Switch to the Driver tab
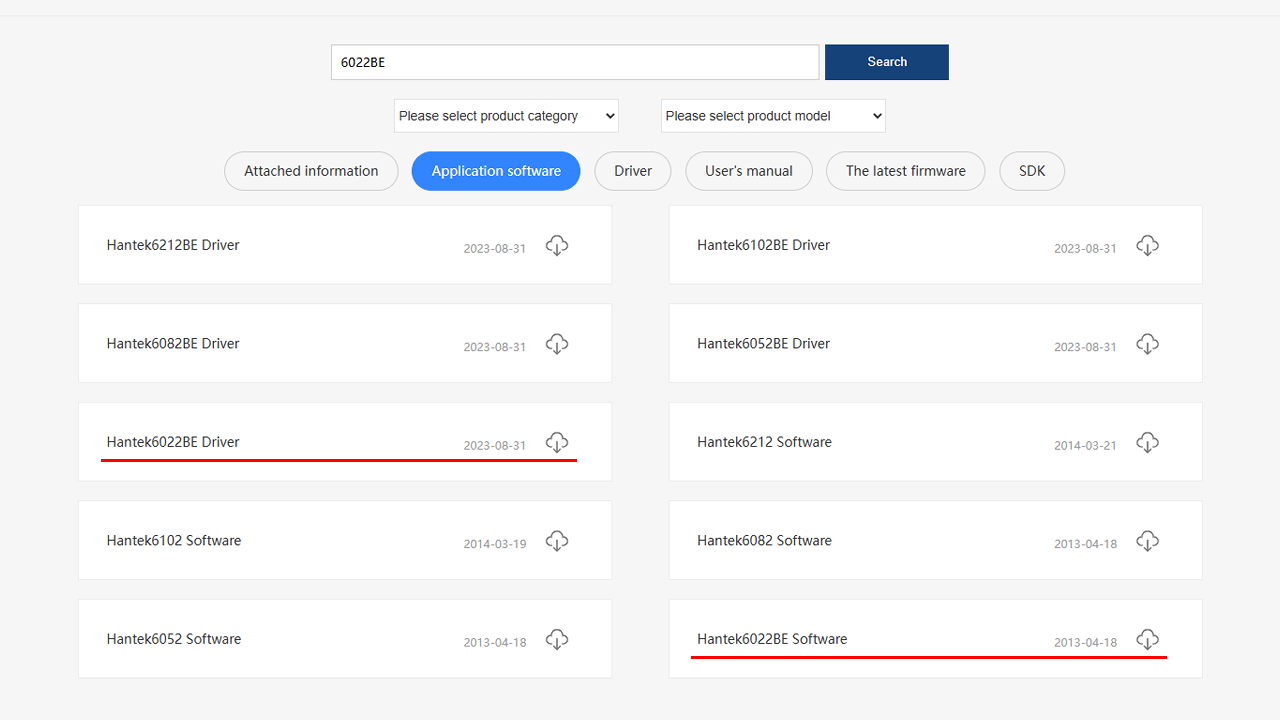 pos(633,171)
